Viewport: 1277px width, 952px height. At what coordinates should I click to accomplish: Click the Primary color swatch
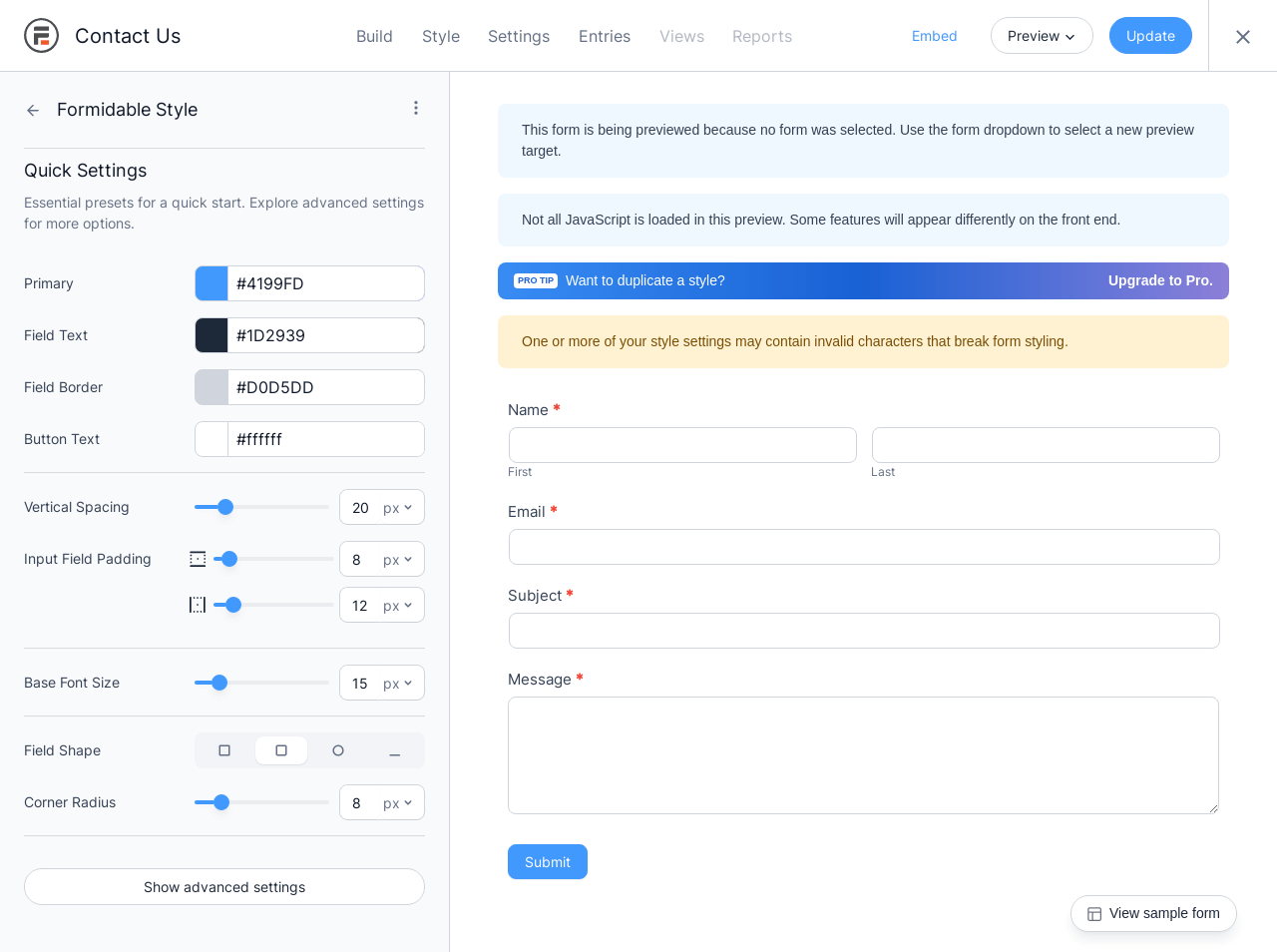click(212, 283)
